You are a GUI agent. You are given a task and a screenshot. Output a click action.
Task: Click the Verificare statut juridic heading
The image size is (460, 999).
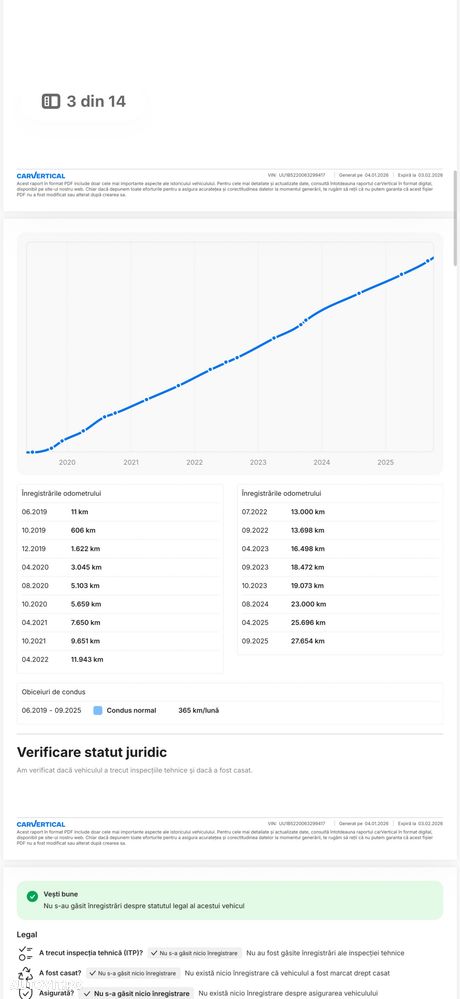92,752
